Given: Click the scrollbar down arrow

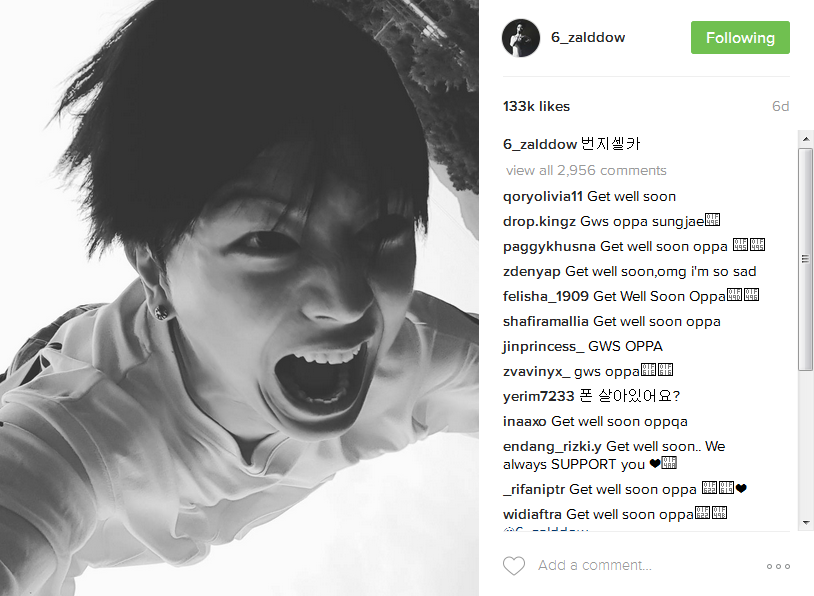Looking at the screenshot, I should 805,522.
